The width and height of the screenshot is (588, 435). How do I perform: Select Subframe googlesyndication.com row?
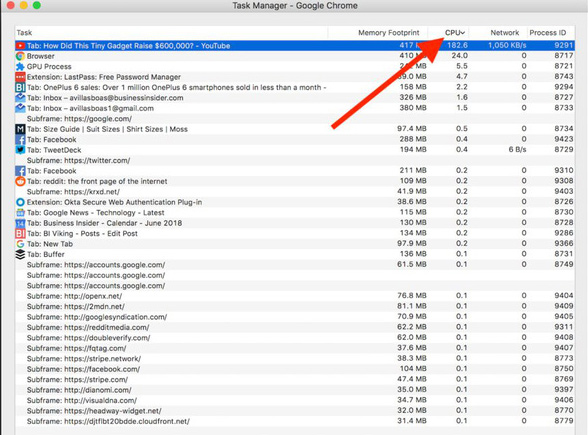tap(295, 317)
